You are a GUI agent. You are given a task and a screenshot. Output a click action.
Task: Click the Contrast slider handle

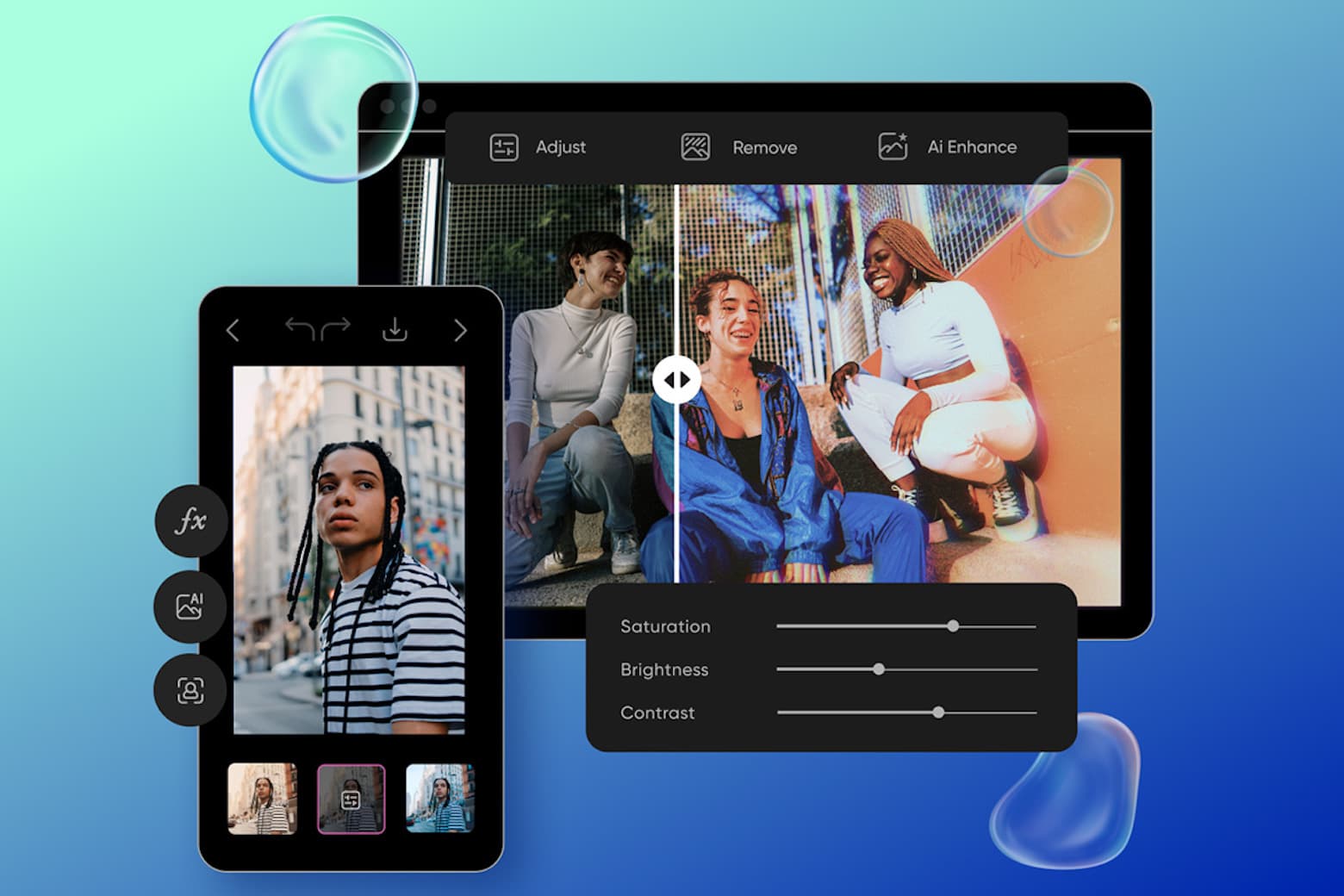click(938, 712)
